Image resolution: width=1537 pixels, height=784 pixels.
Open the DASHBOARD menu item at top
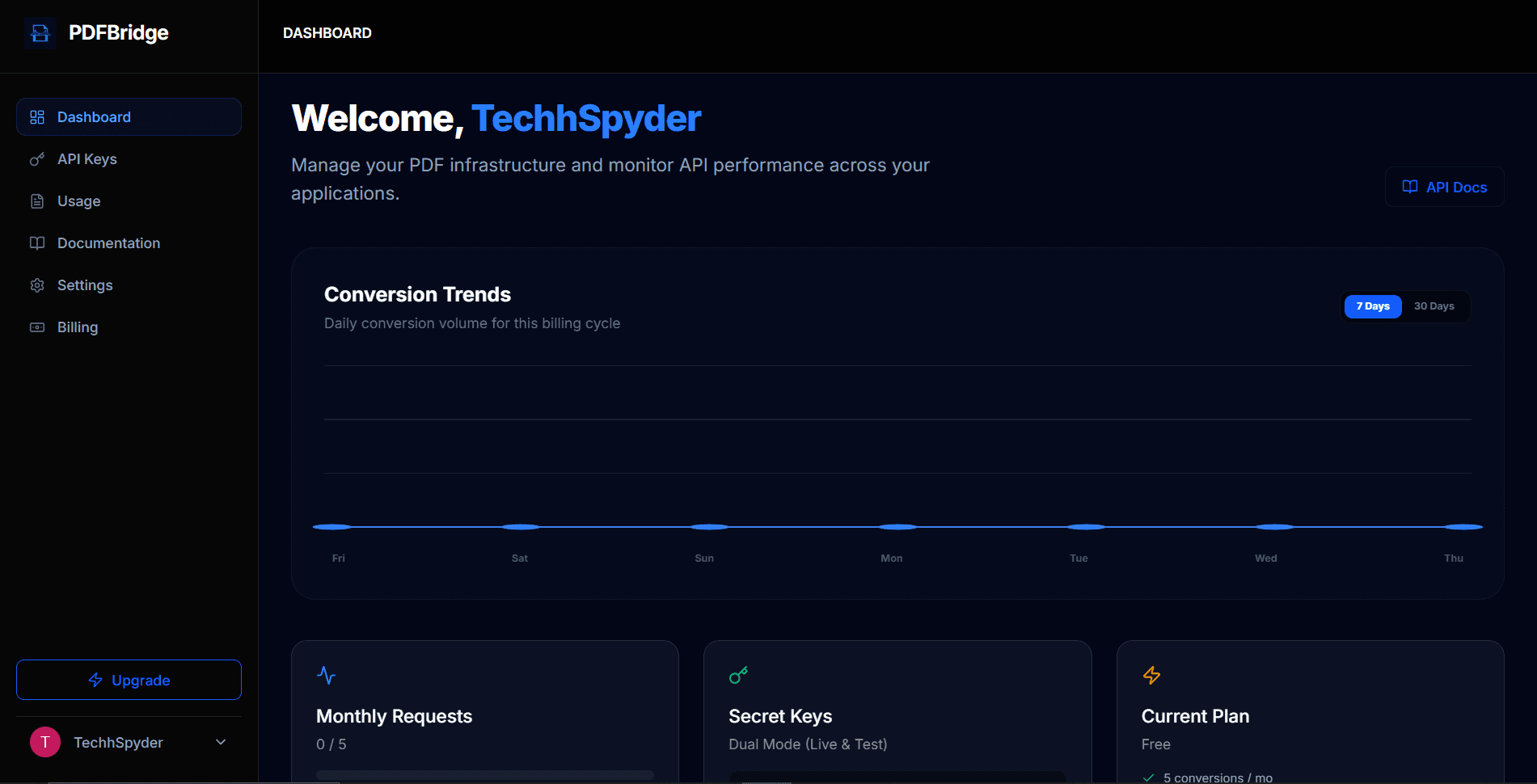327,33
